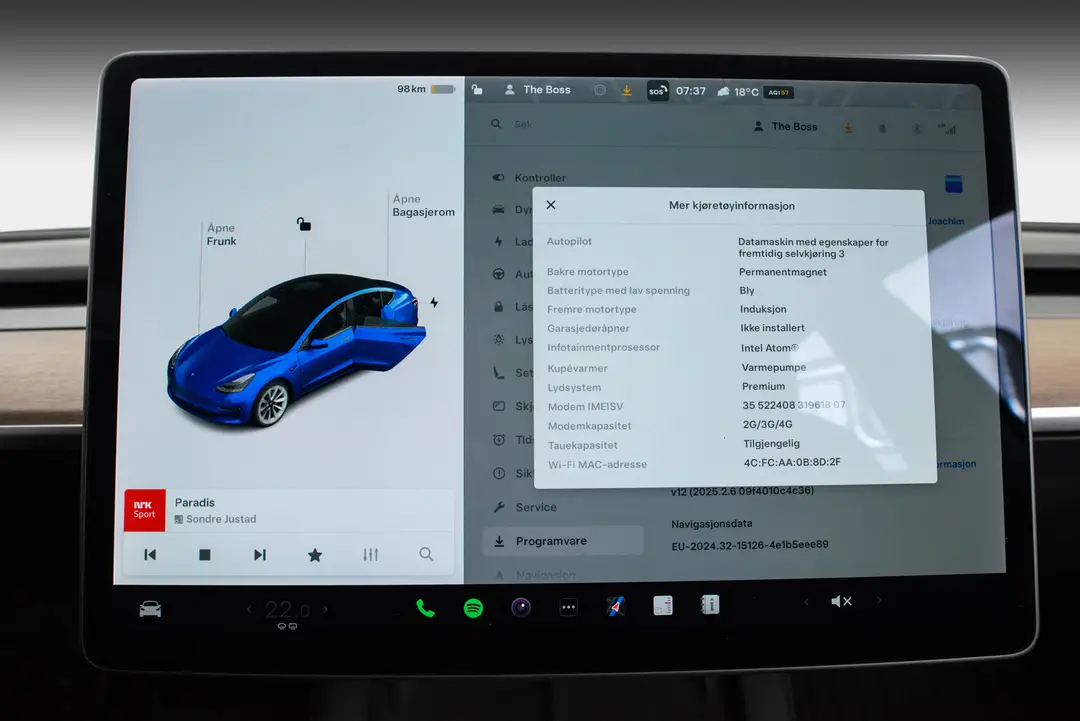Viewport: 1080px width, 721px height.
Task: Decrease cabin temperature with left arrow
Action: (249, 609)
